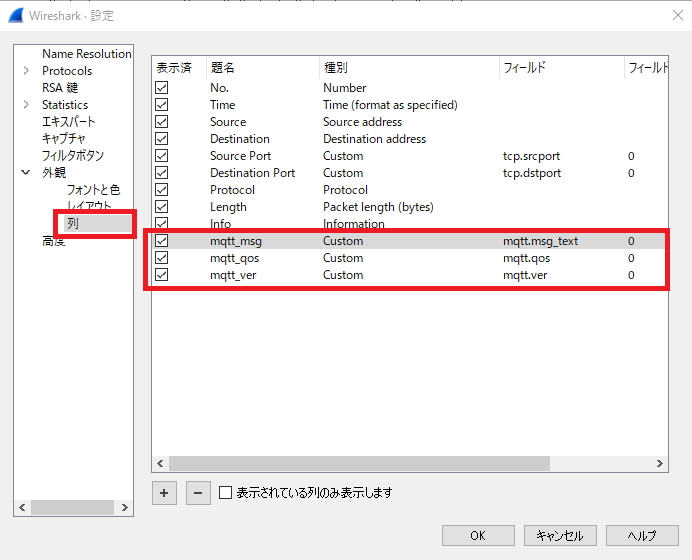Select the mqtt_ver title cell
Image resolution: width=692 pixels, height=560 pixels.
(x=233, y=275)
